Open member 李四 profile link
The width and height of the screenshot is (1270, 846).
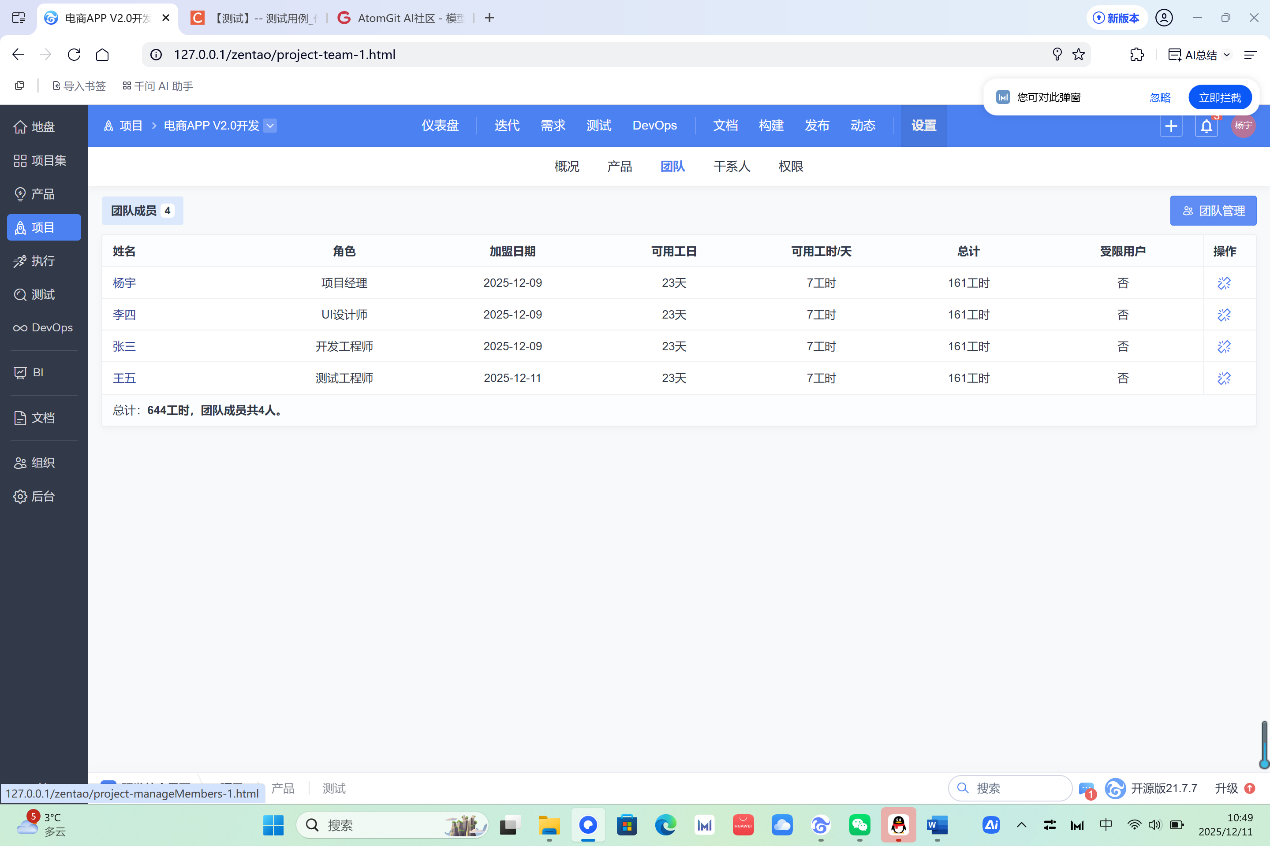tap(124, 315)
